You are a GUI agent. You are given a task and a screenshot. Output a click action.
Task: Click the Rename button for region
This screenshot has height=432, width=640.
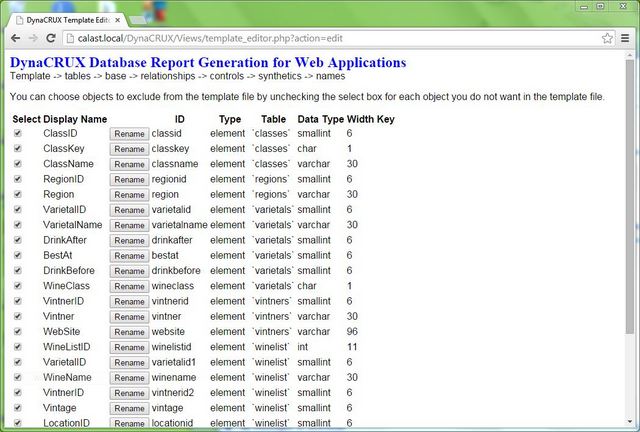(x=129, y=195)
